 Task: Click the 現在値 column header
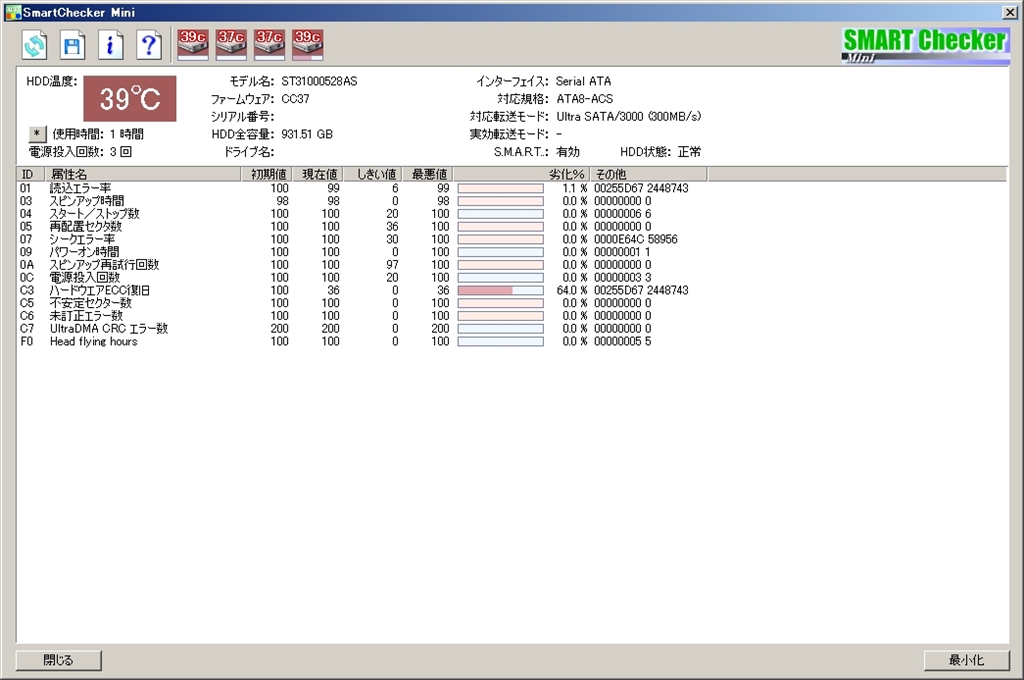pyautogui.click(x=317, y=174)
